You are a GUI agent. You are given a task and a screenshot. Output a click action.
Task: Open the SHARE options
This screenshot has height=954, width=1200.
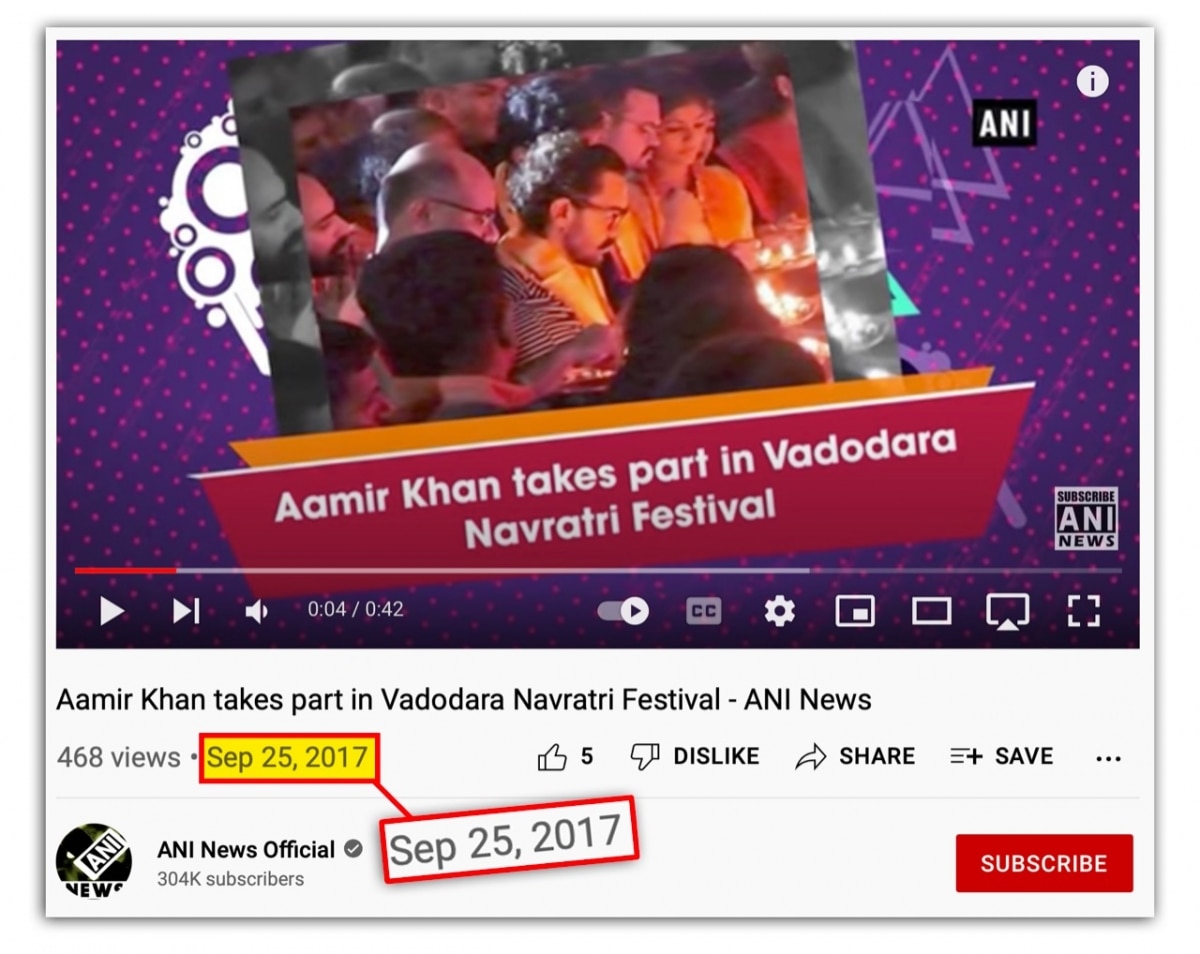(x=855, y=757)
